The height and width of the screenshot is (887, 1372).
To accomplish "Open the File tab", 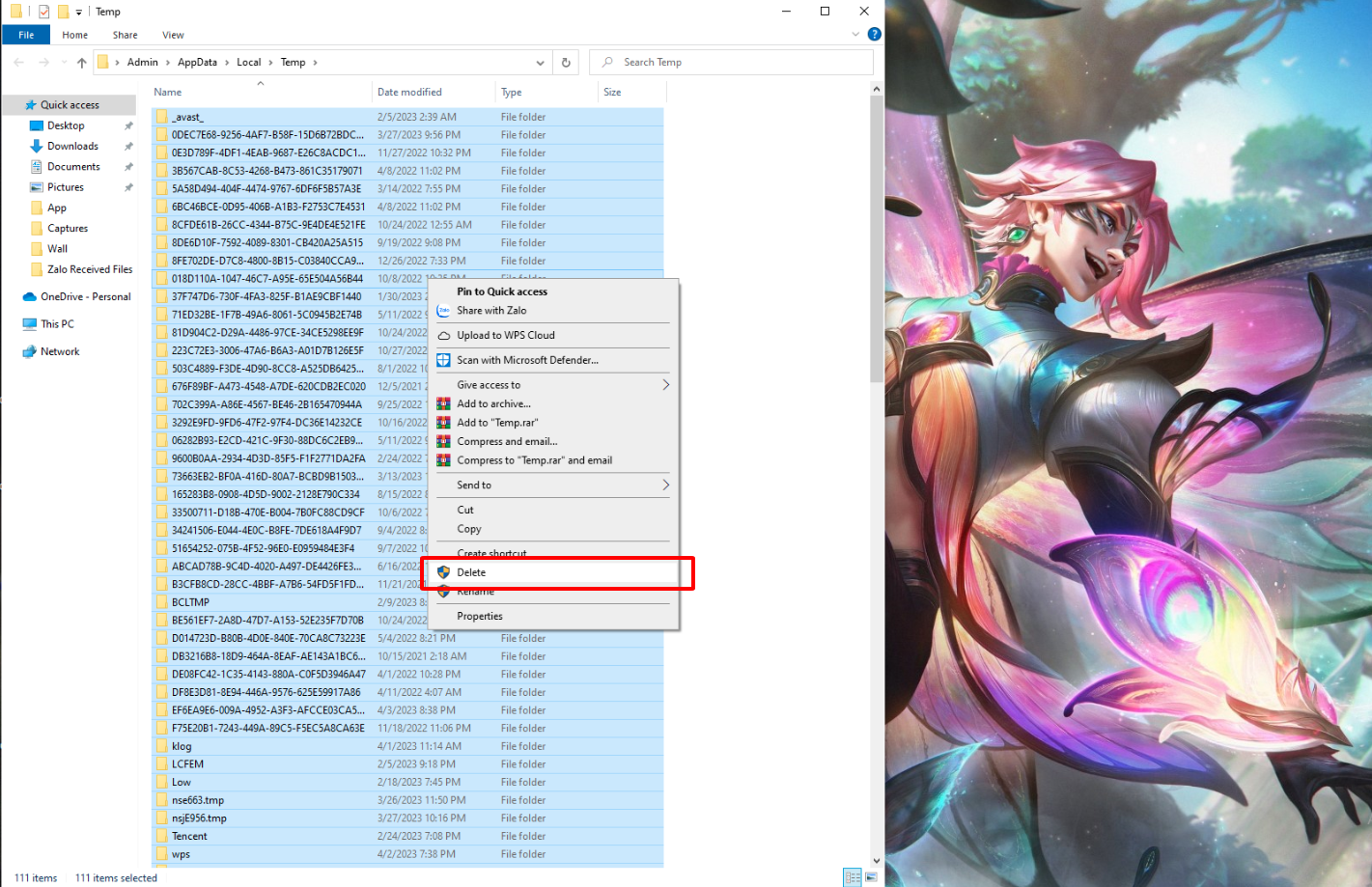I will point(27,35).
